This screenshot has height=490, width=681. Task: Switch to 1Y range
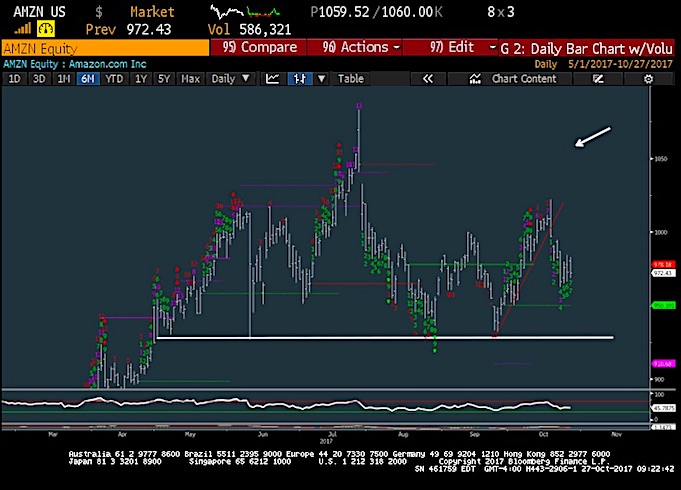(x=141, y=79)
